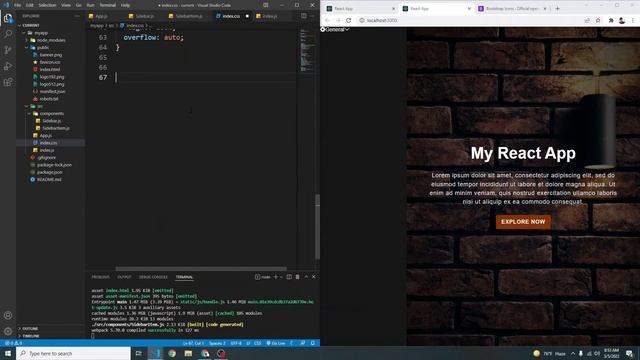Open the terminal launch profile dropdown arrow

click(281, 277)
